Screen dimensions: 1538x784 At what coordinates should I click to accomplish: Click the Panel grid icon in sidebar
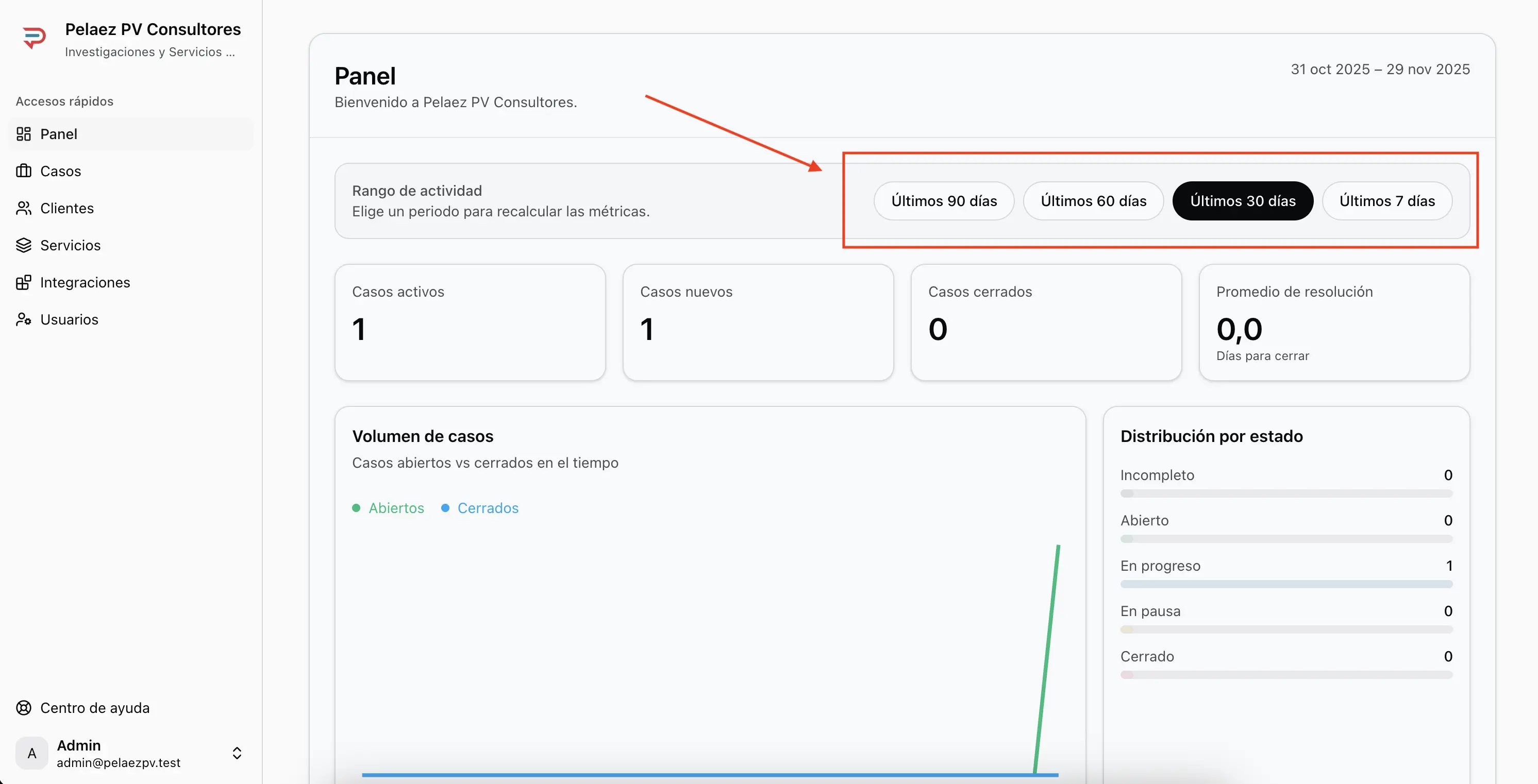[x=23, y=134]
